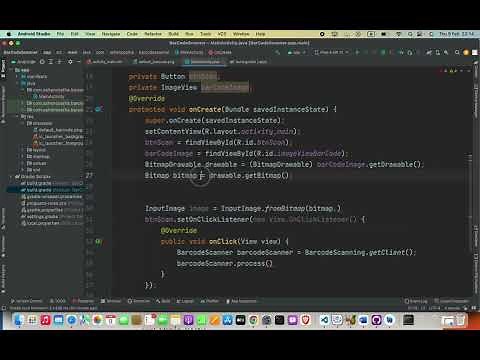
Task: Click the make project hammer icon
Action: tap(277, 52)
